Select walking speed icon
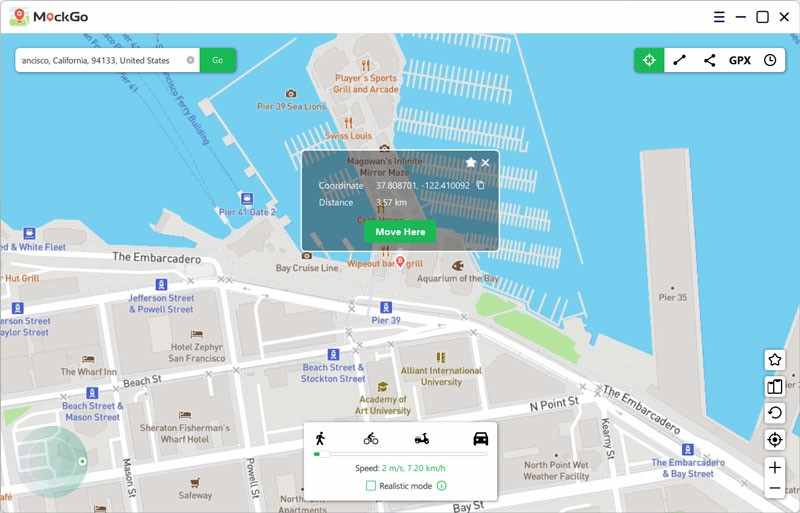Viewport: 800px width, 513px height. 320,438
